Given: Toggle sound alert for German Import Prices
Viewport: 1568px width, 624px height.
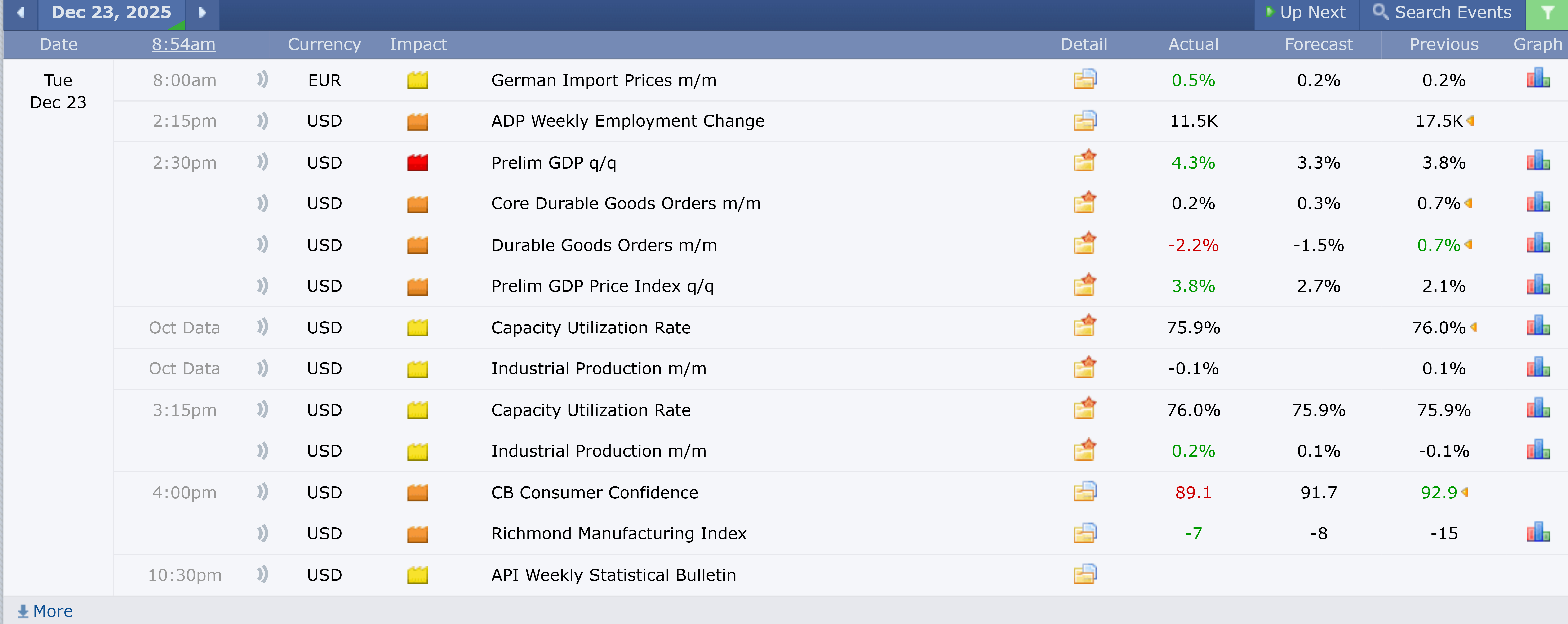Looking at the screenshot, I should (262, 80).
